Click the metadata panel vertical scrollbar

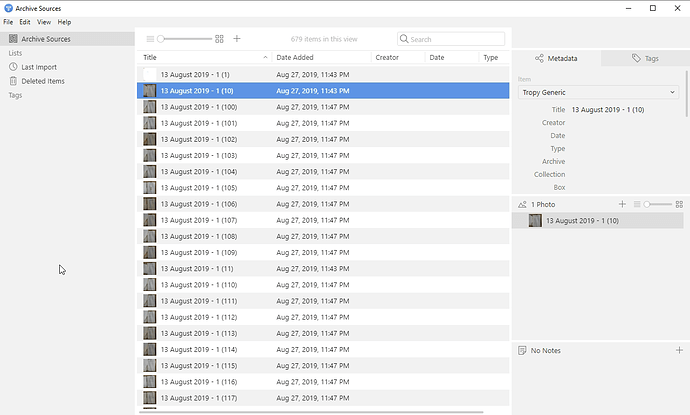[x=686, y=93]
